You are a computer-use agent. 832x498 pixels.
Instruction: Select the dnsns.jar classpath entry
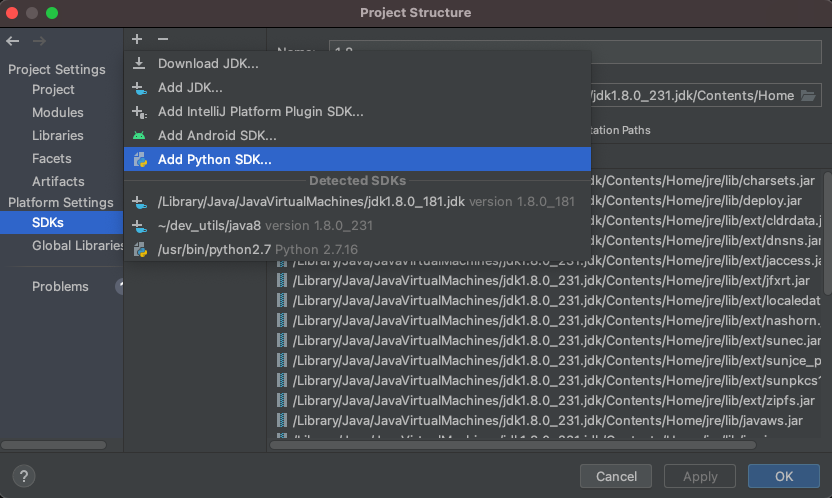(706, 241)
